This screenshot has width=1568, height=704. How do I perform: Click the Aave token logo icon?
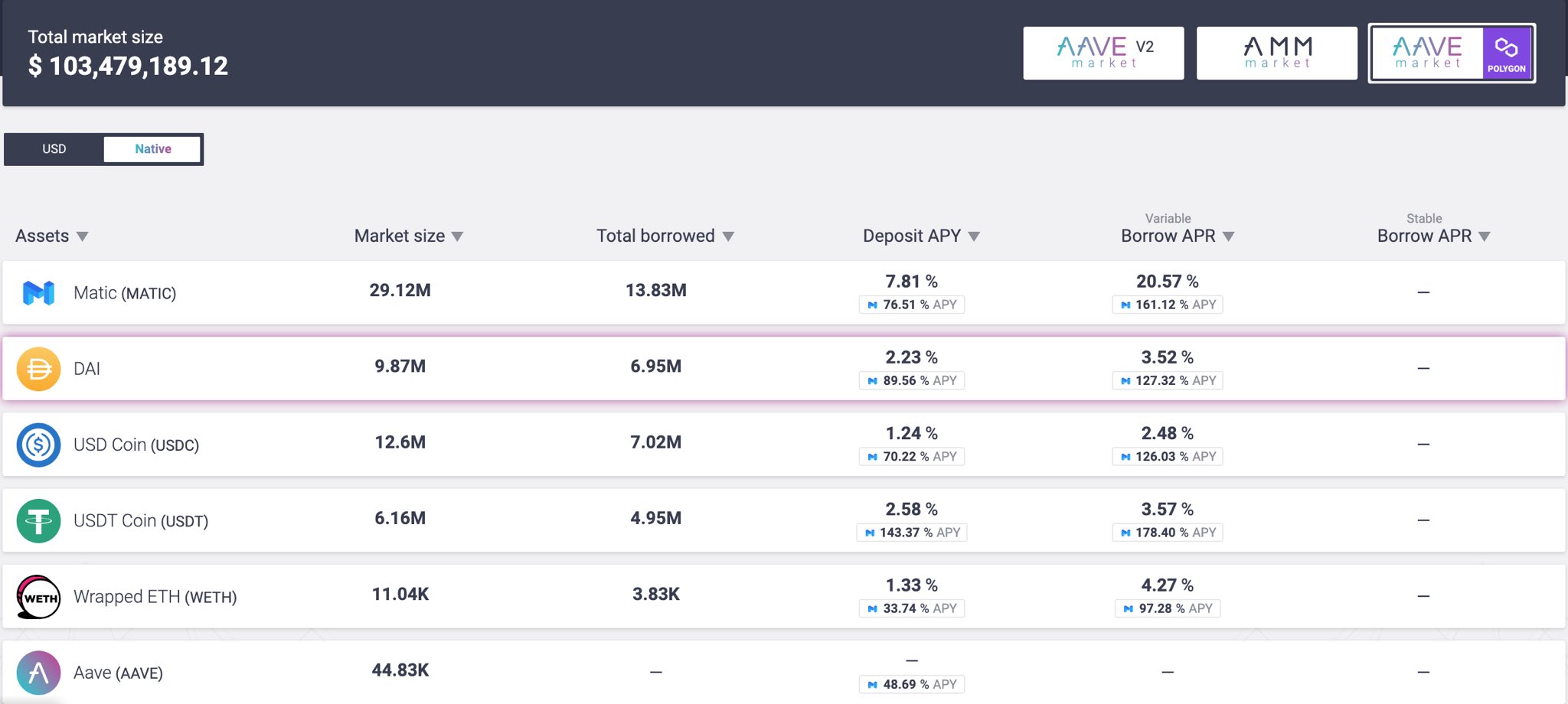pyautogui.click(x=38, y=673)
